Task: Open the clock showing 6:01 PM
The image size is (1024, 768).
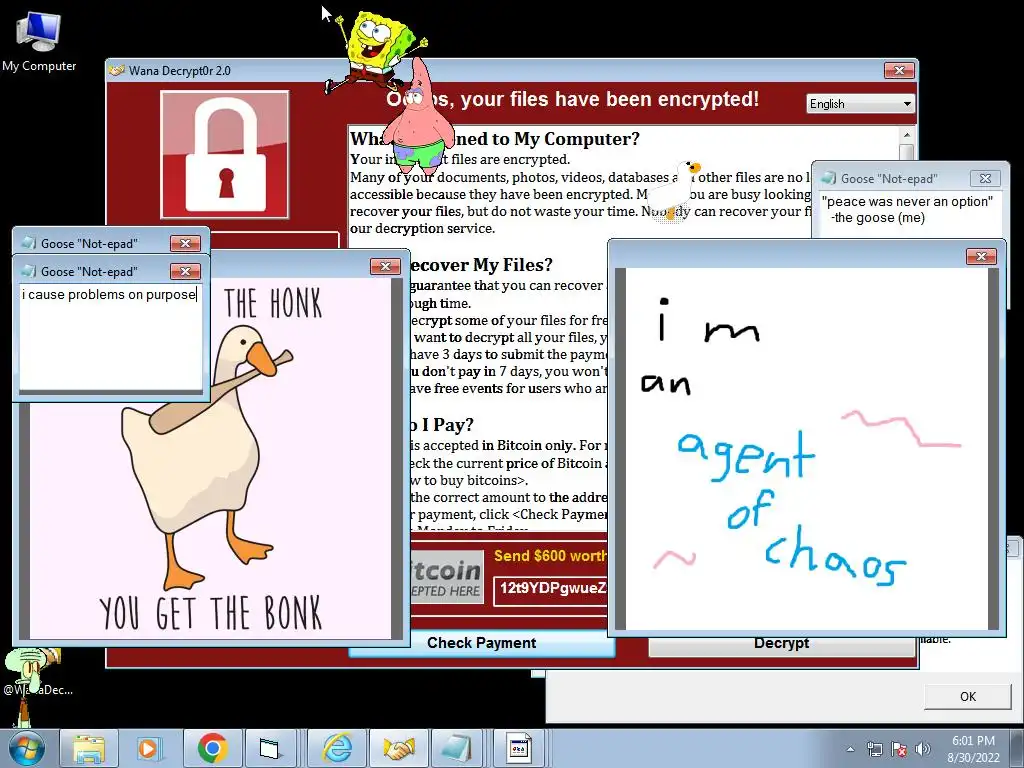Action: point(973,741)
